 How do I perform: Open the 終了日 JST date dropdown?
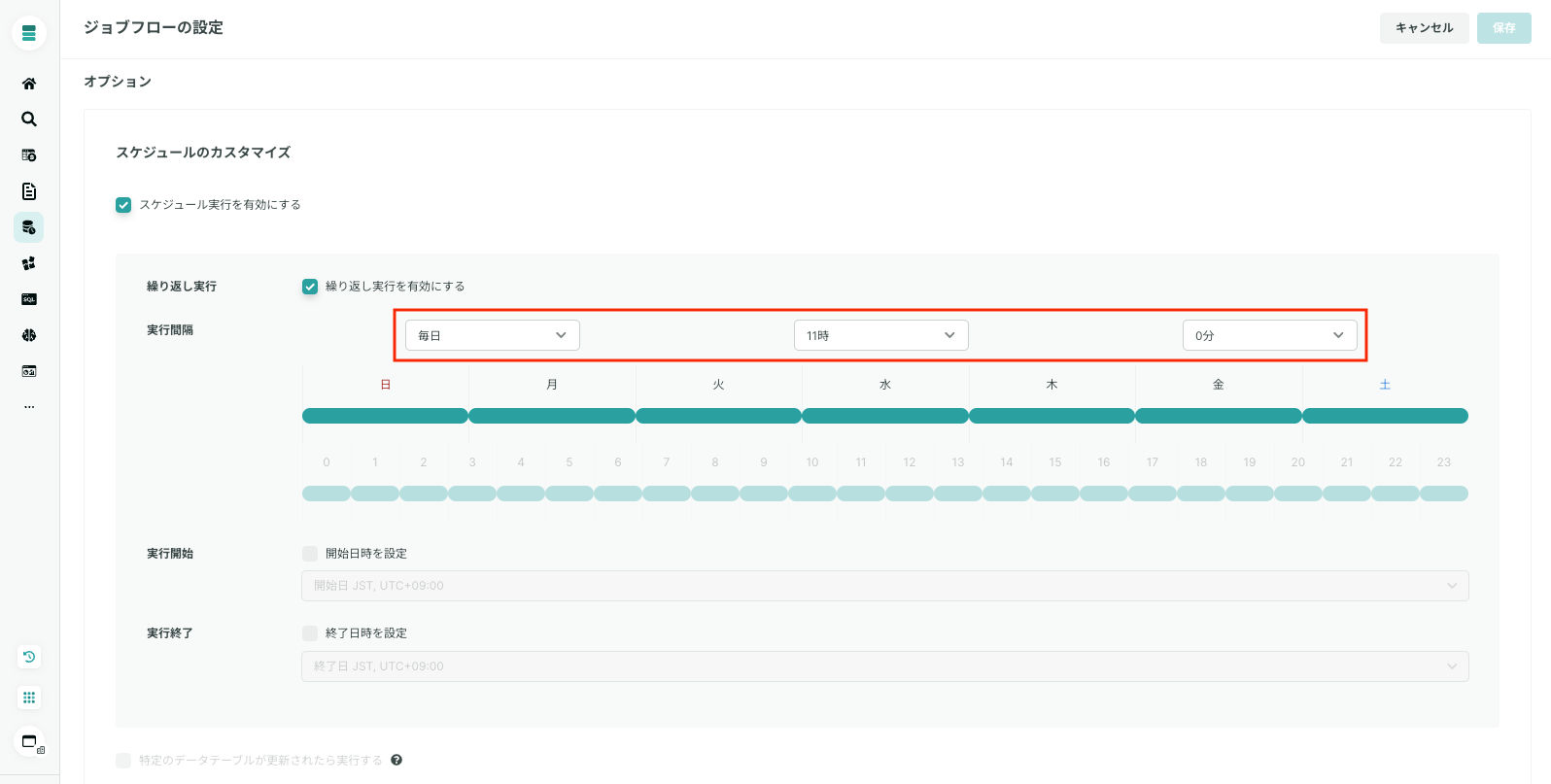(885, 666)
